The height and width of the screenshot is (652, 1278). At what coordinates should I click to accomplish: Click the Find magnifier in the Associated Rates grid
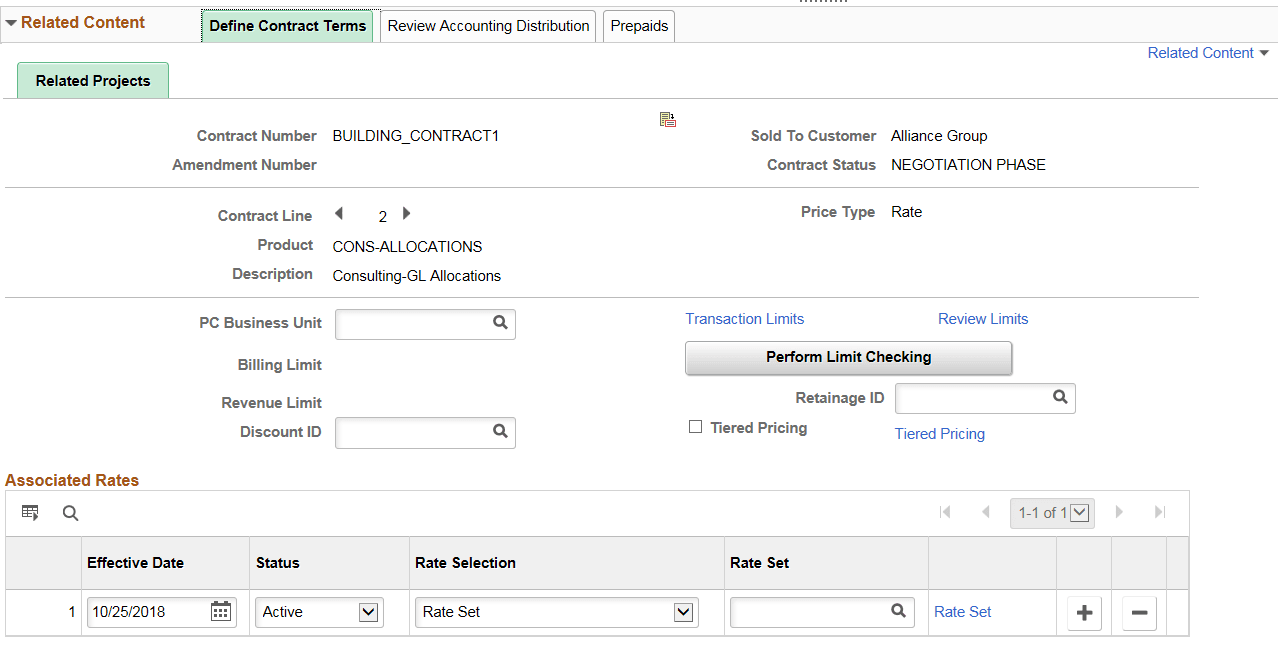pyautogui.click(x=69, y=512)
